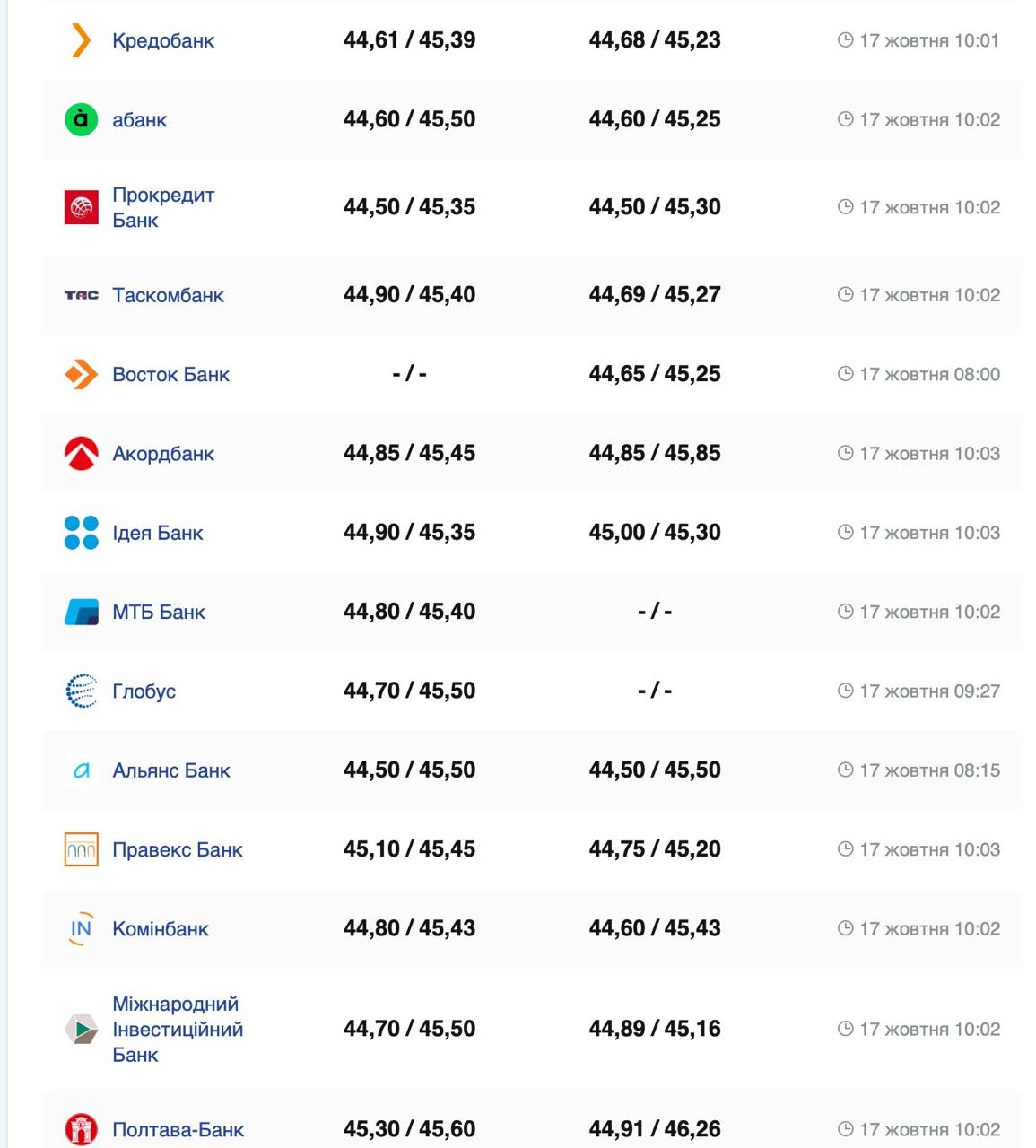Click the Таскомбанк TAC logo
The height and width of the screenshot is (1148, 1036).
[81, 295]
